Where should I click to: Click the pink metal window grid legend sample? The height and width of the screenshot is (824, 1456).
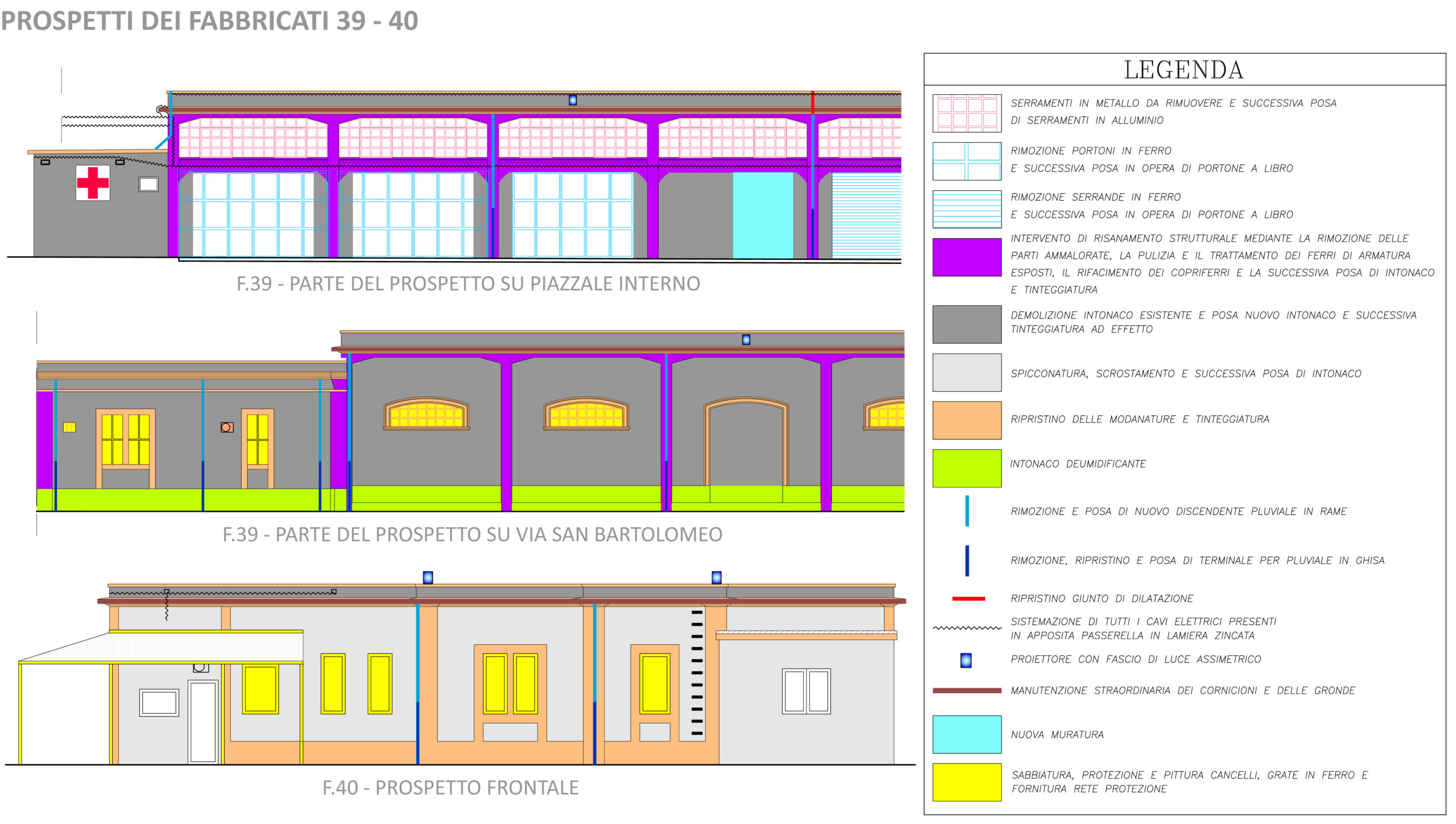click(967, 113)
